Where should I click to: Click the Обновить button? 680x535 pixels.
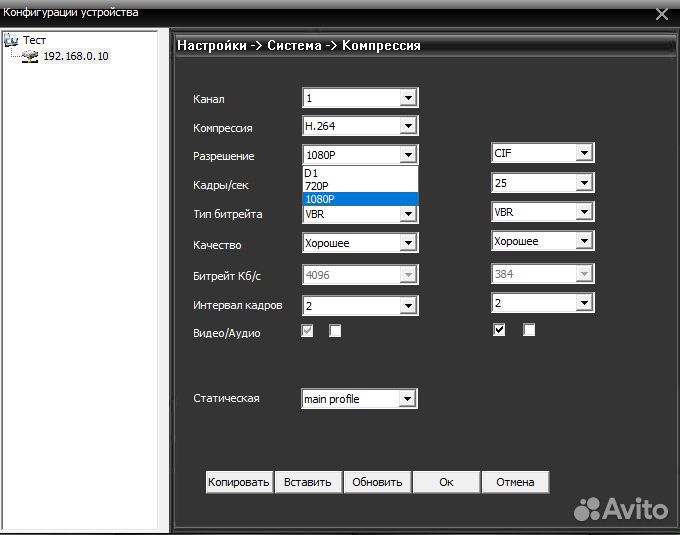[x=377, y=482]
